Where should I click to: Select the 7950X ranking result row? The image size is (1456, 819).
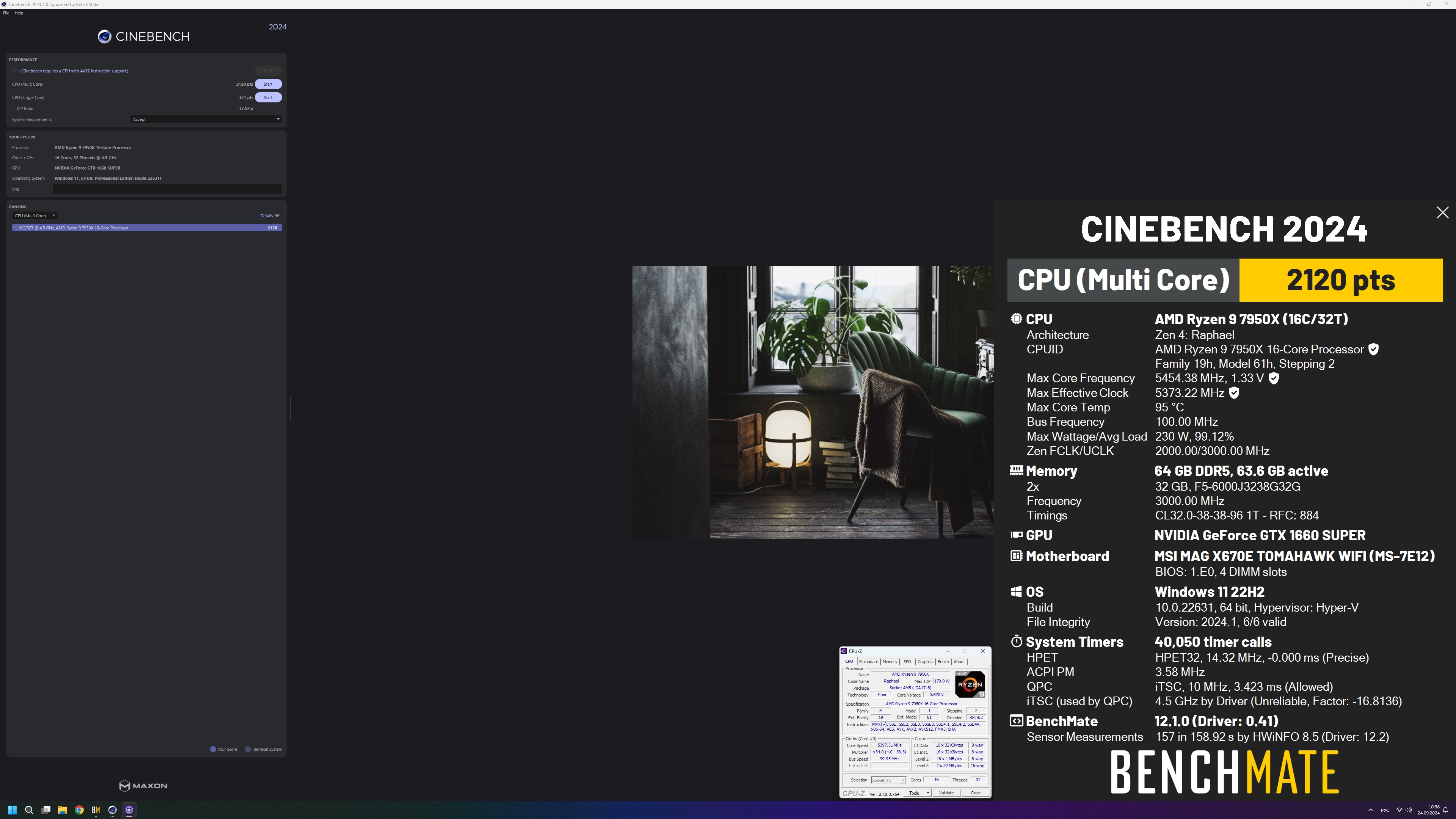(146, 228)
